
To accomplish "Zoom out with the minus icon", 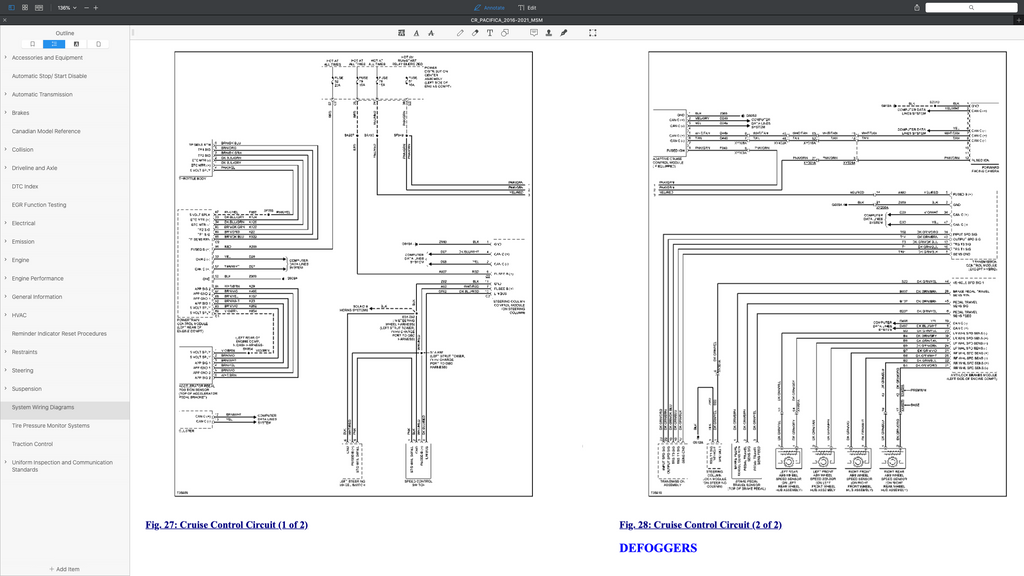I will pyautogui.click(x=86, y=8).
